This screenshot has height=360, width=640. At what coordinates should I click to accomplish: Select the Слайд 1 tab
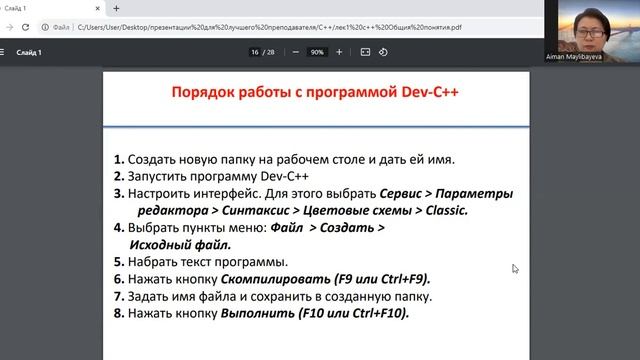point(51,8)
